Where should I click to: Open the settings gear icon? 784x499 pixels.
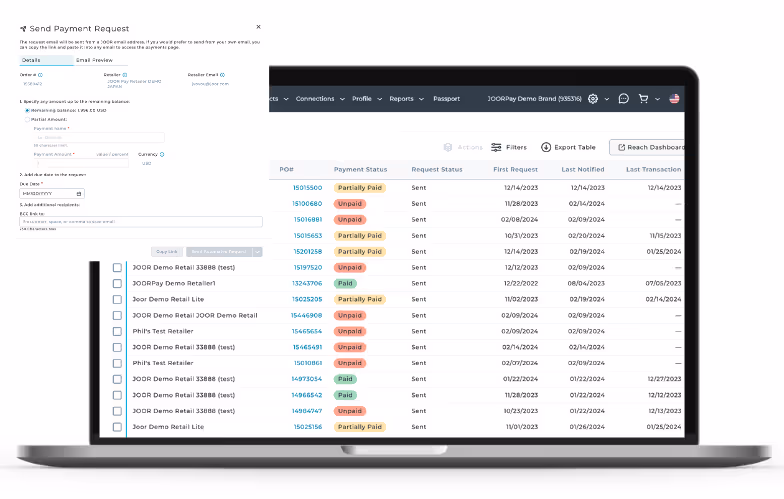(593, 98)
